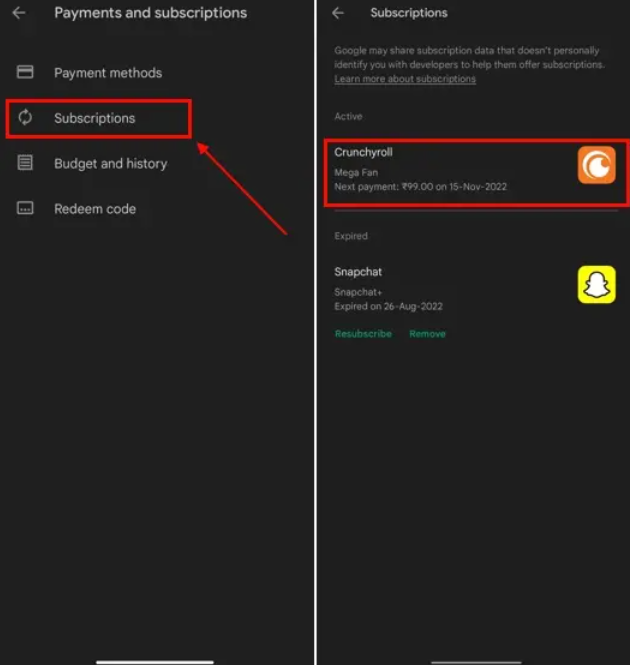
Task: Tap the Snapchat ghost app icon
Action: [x=596, y=285]
